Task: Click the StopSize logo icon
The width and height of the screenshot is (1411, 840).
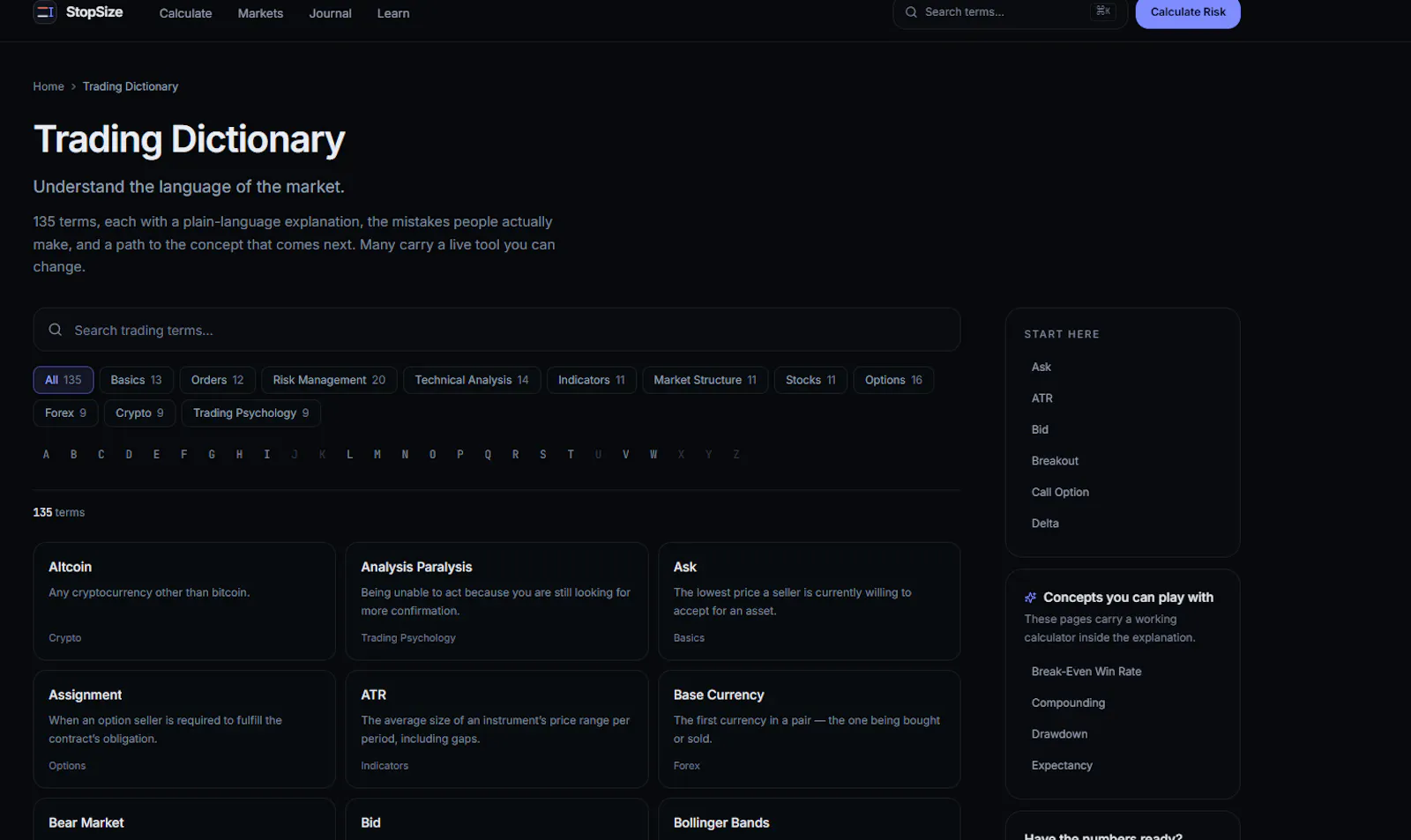Action: pos(45,12)
